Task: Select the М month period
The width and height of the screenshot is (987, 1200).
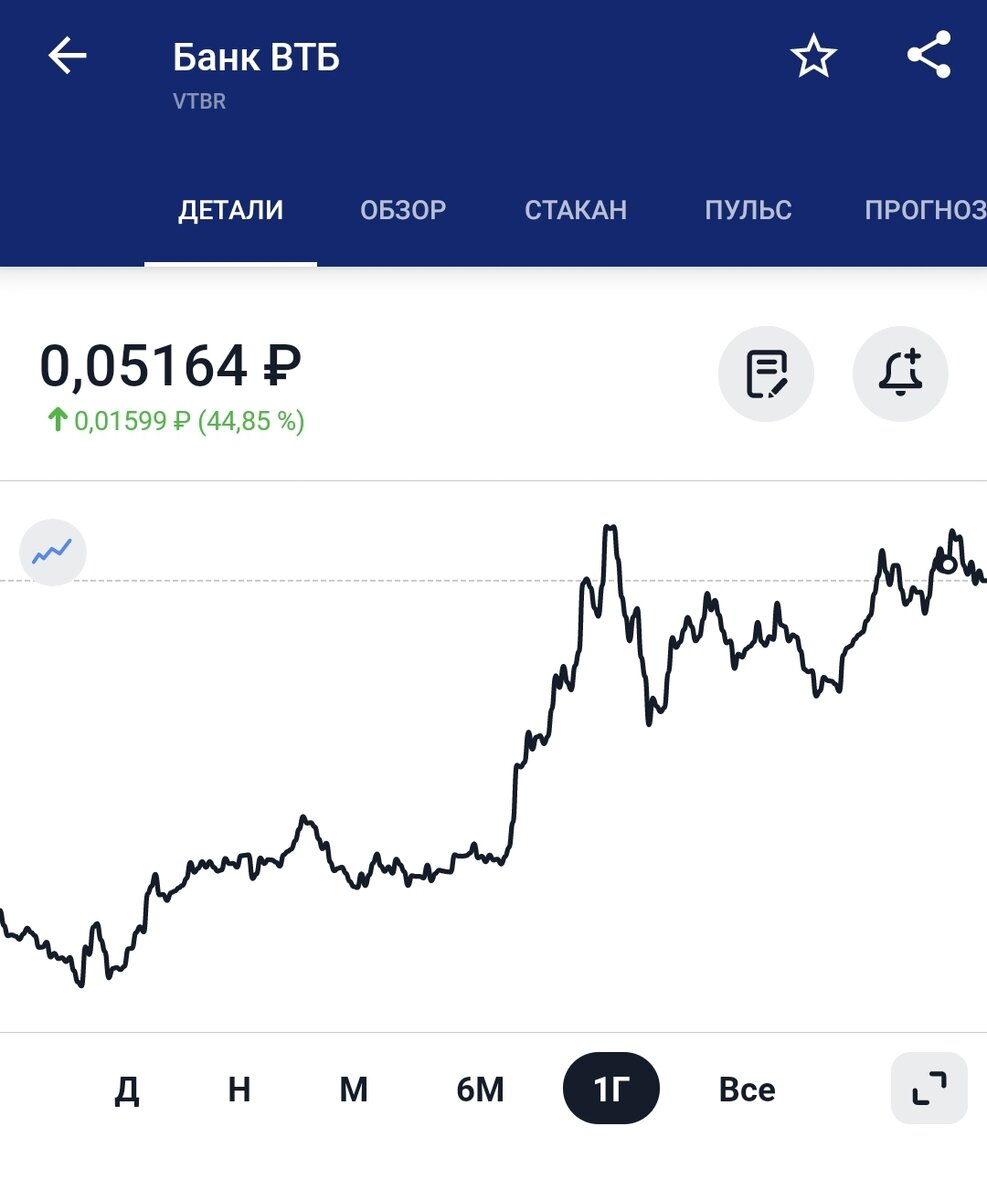Action: 354,1089
